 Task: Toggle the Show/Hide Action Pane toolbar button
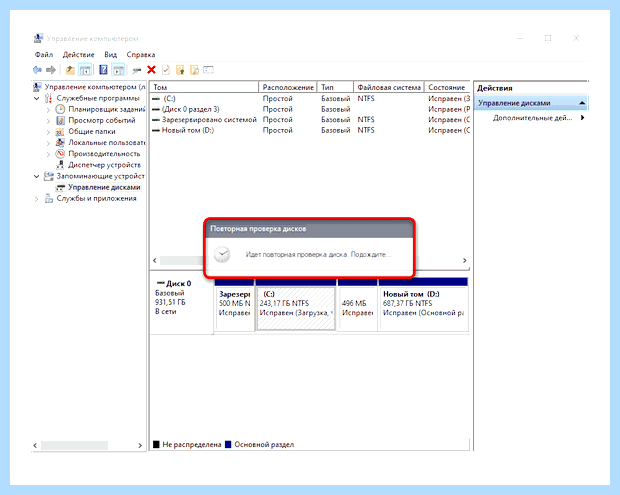(118, 70)
